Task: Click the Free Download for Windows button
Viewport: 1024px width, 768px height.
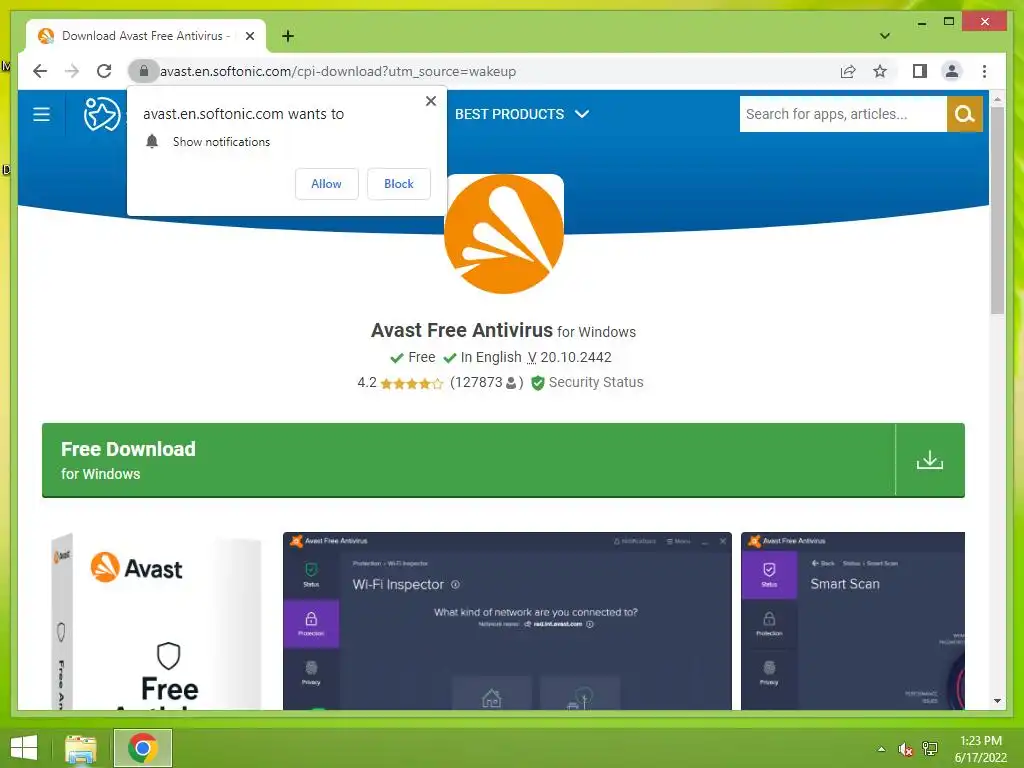Action: pyautogui.click(x=503, y=460)
